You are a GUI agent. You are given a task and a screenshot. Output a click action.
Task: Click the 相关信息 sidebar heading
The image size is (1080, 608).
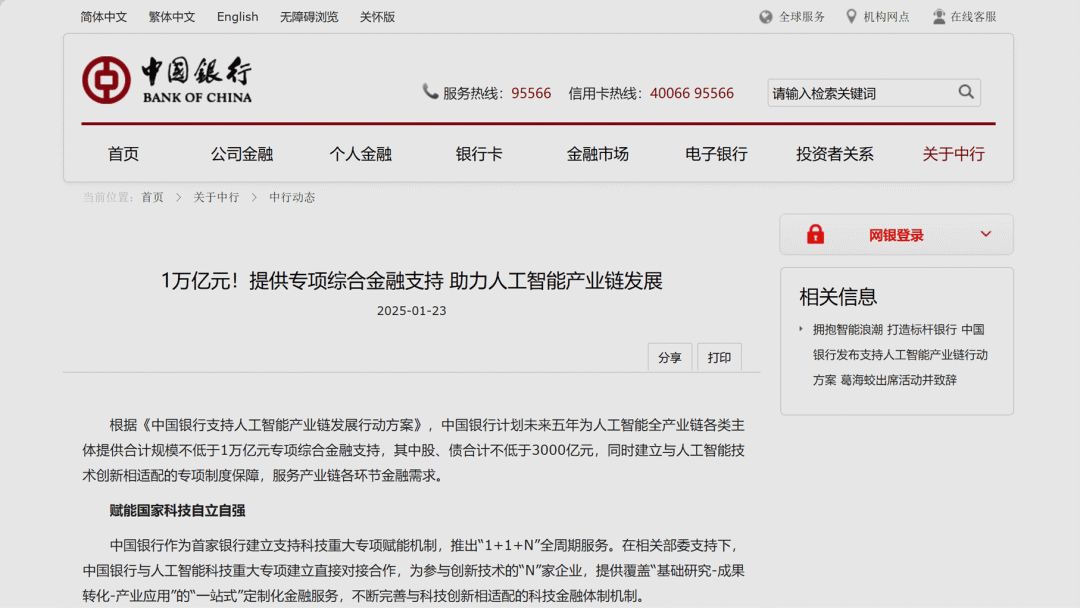pyautogui.click(x=838, y=297)
